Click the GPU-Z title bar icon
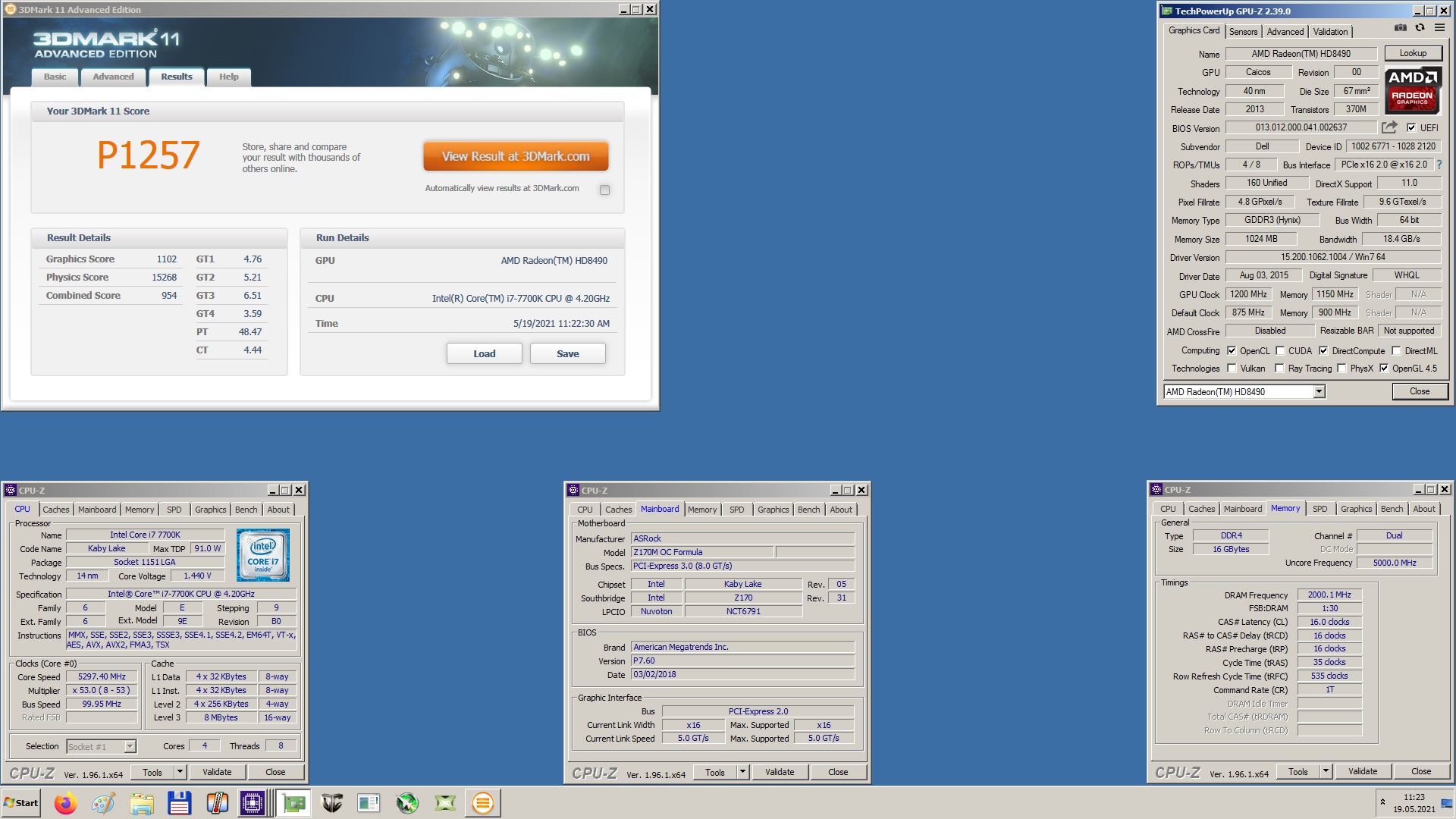 point(1167,11)
